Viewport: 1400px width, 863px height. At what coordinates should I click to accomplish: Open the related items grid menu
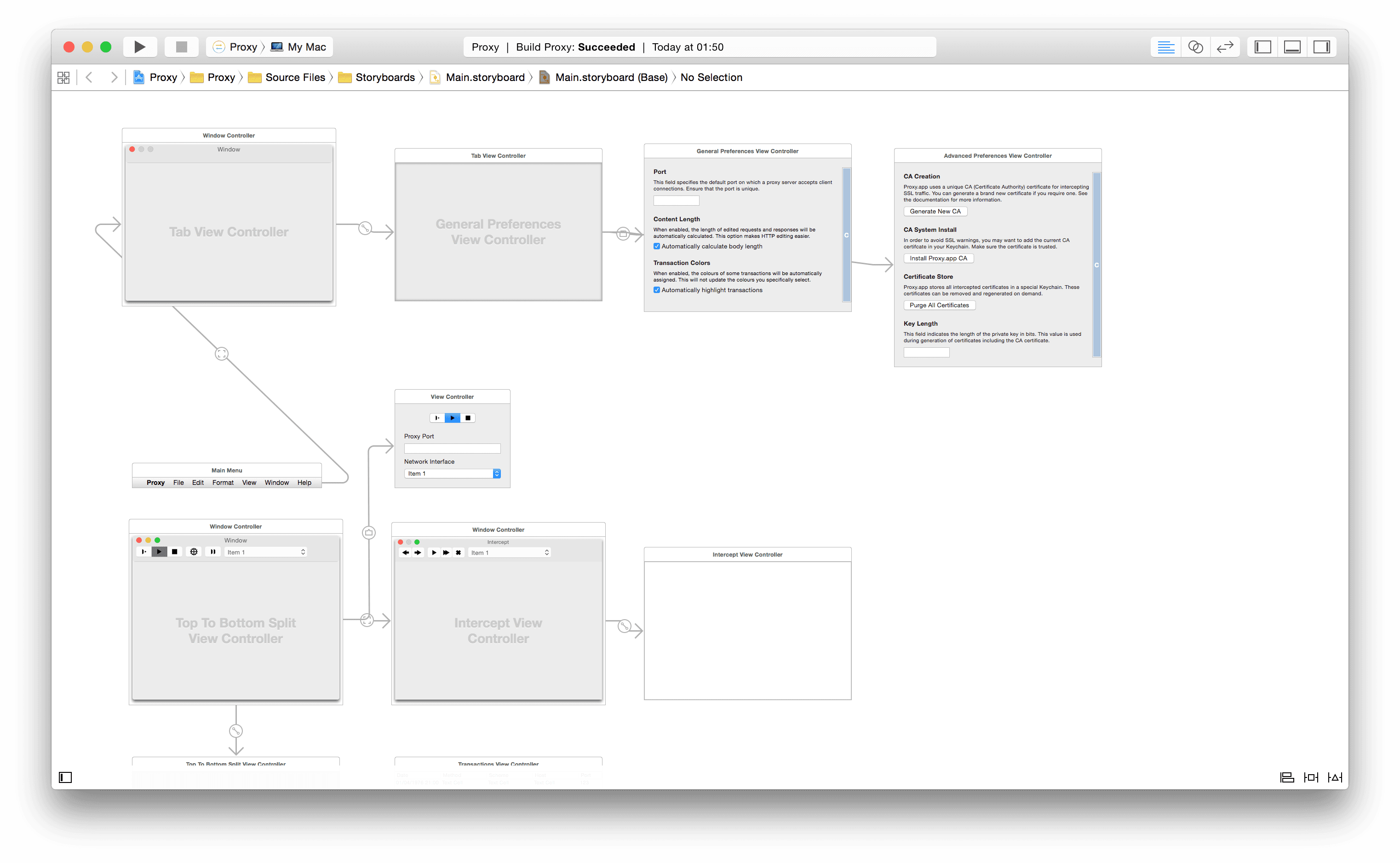point(63,78)
